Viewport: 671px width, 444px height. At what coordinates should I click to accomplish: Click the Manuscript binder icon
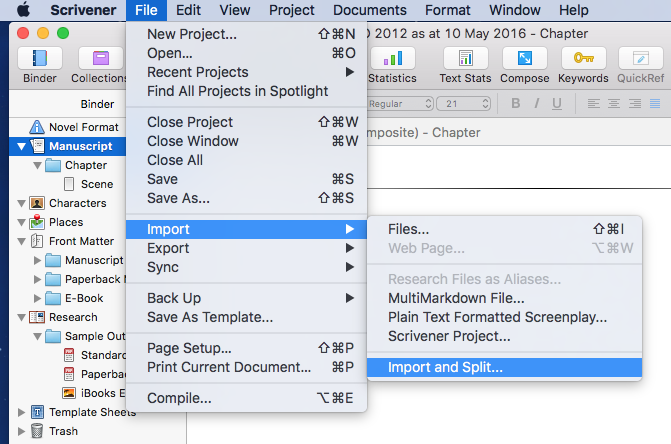[37, 146]
